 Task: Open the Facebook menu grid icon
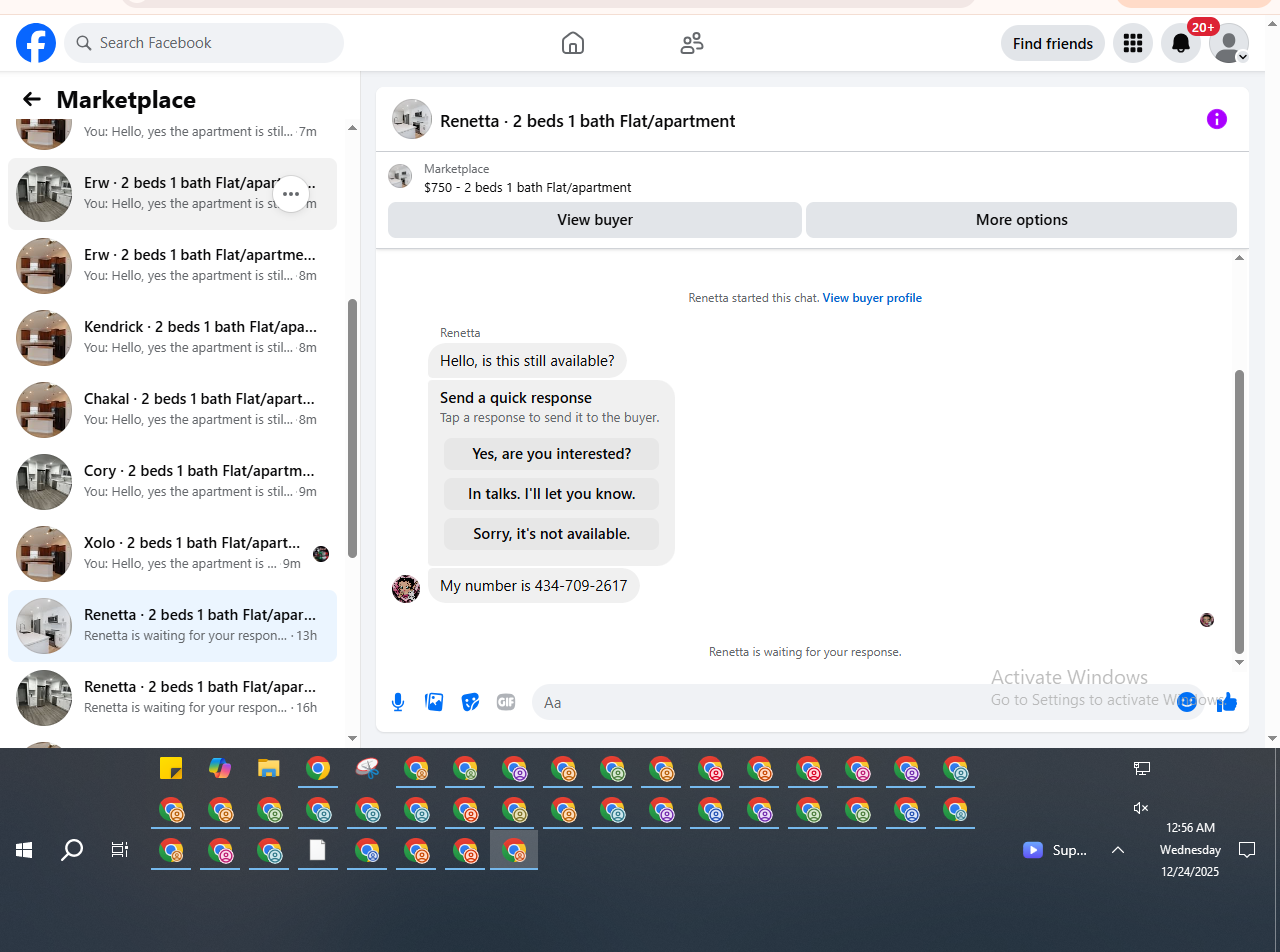pos(1133,43)
